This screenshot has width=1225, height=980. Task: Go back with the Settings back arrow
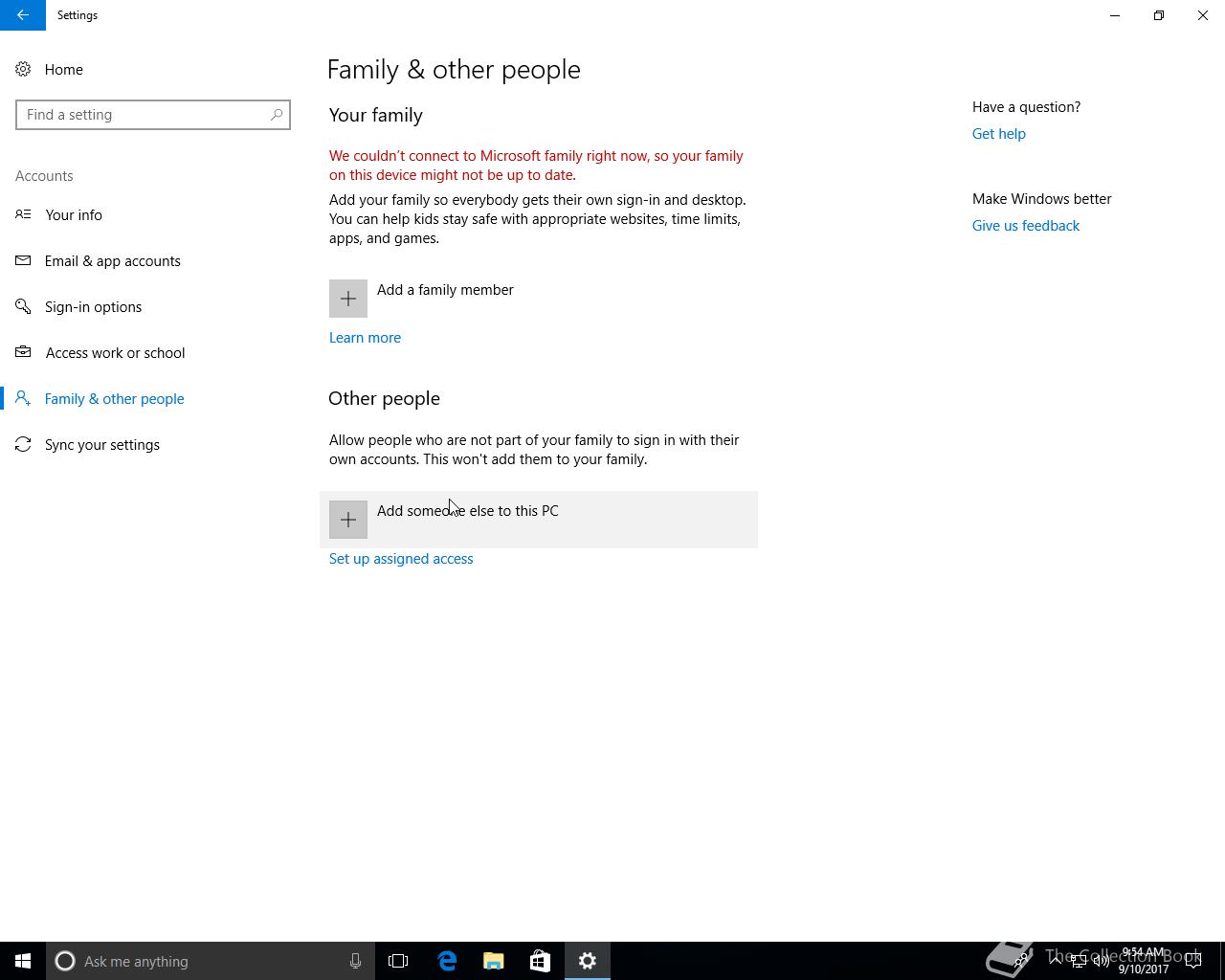coord(23,15)
